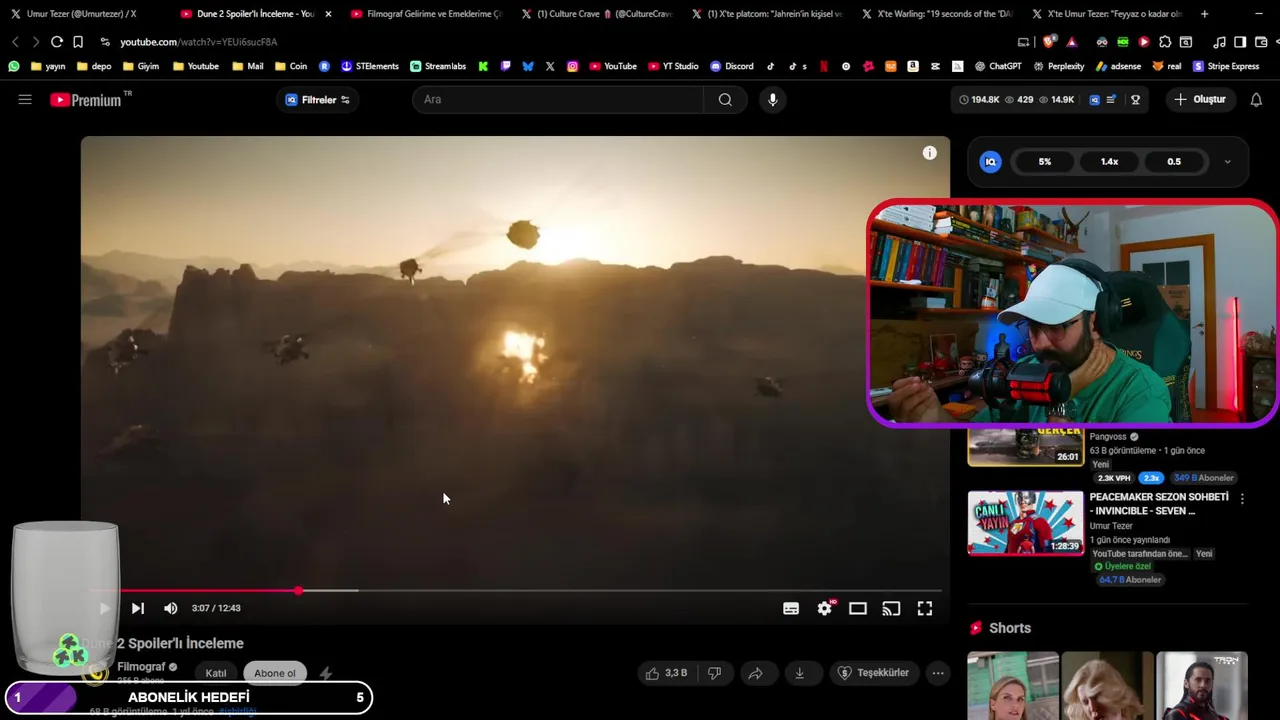The image size is (1280, 720).
Task: Open the player settings gear
Action: pos(824,608)
